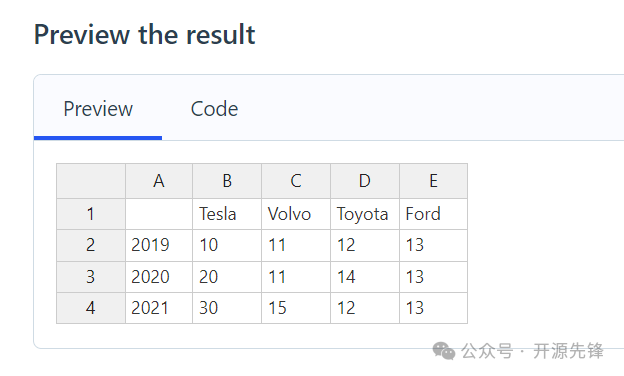Select the 2020 cell
Image resolution: width=624 pixels, height=376 pixels.
coord(159,277)
